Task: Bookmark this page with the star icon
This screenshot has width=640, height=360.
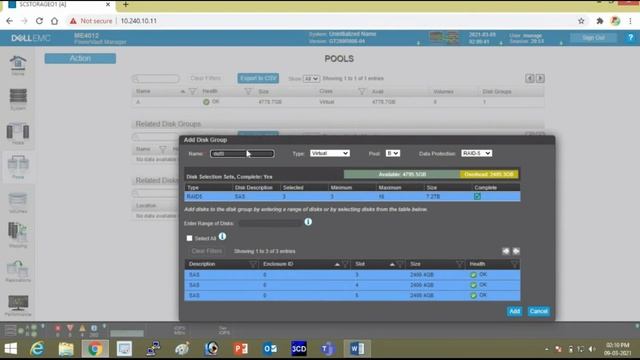Action: [581, 21]
